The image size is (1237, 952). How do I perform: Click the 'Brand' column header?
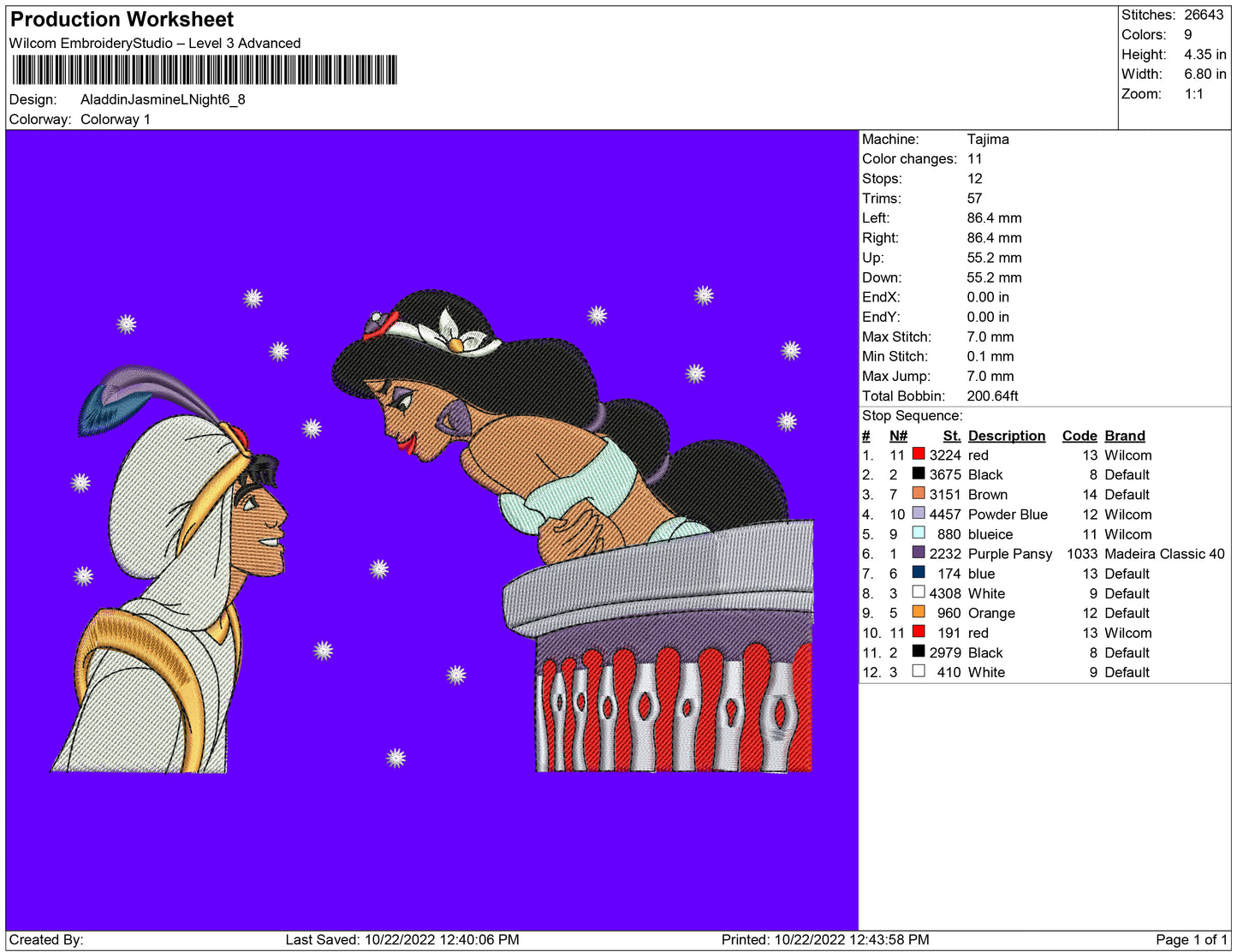pyautogui.click(x=1125, y=435)
